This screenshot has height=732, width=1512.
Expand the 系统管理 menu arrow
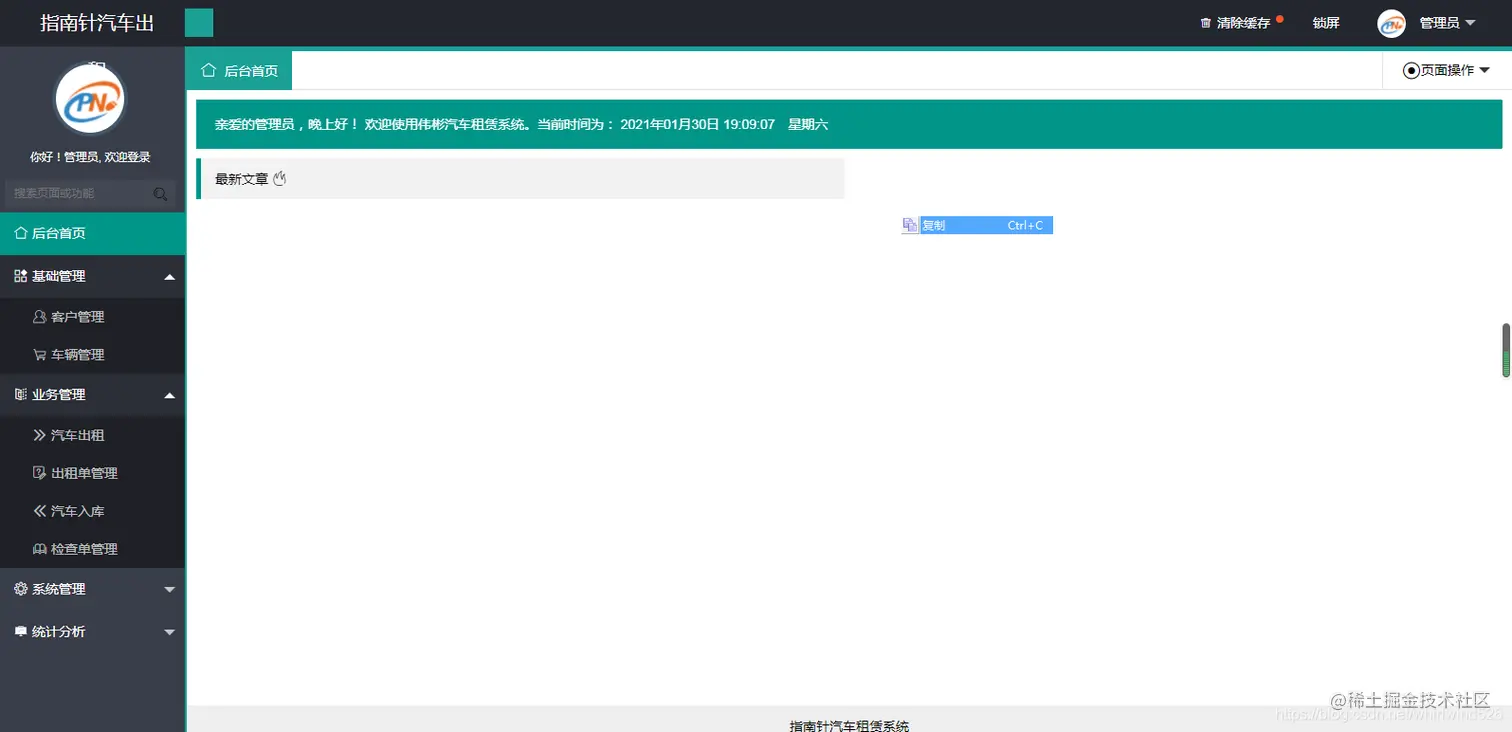coord(169,590)
